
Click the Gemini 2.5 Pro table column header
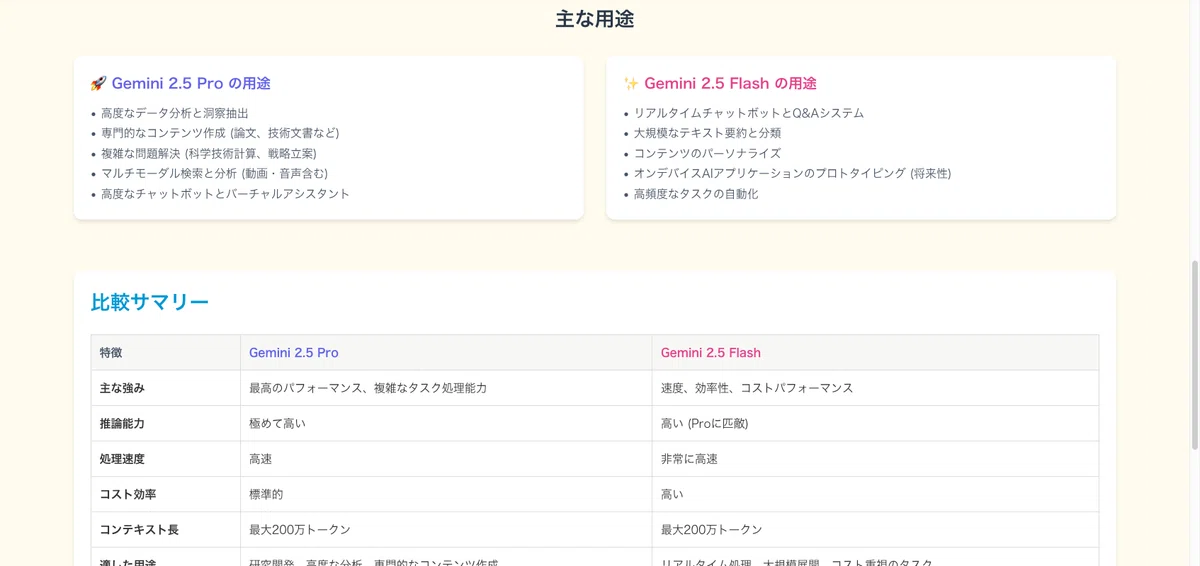click(446, 353)
